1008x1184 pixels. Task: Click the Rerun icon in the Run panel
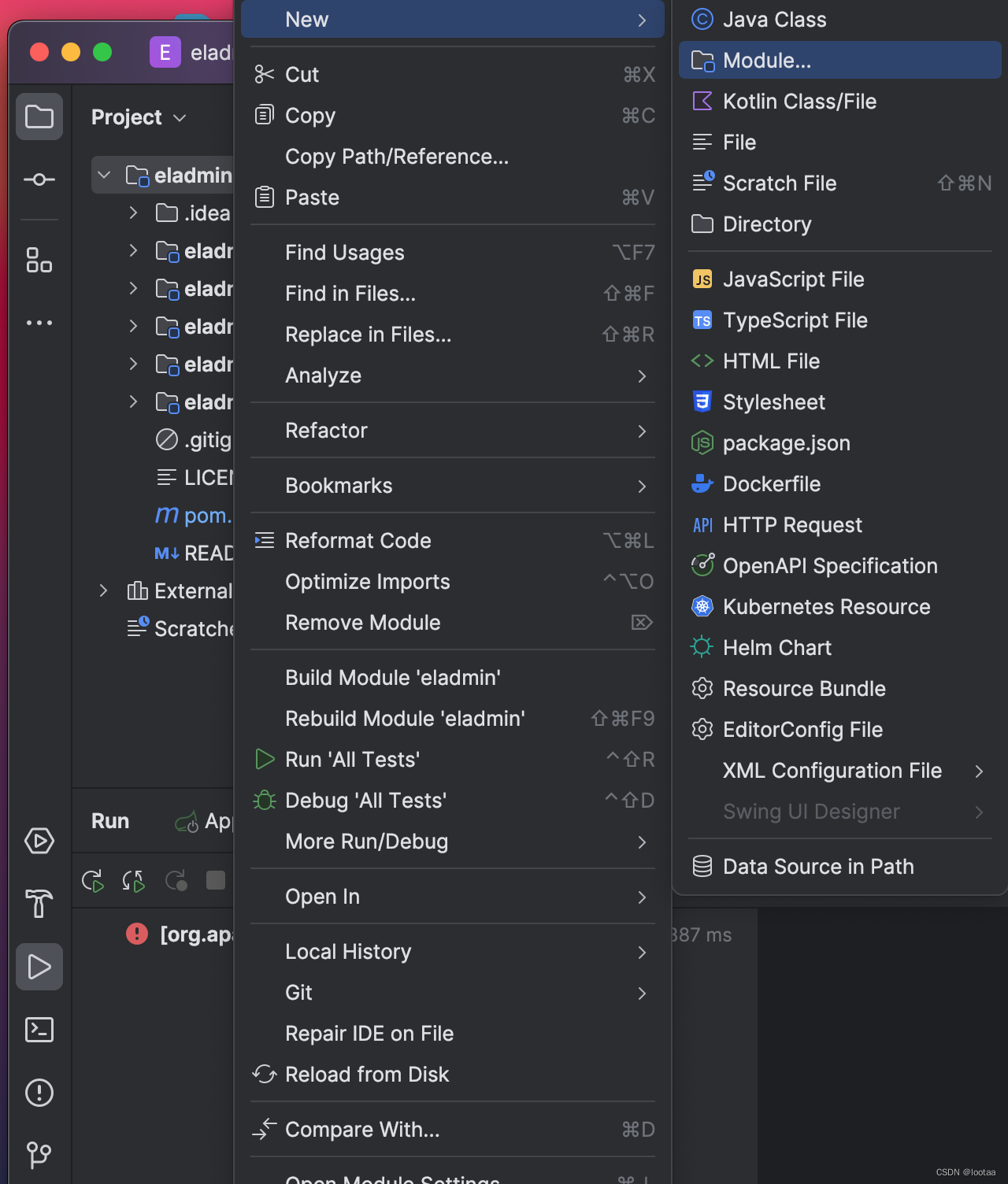(x=92, y=881)
